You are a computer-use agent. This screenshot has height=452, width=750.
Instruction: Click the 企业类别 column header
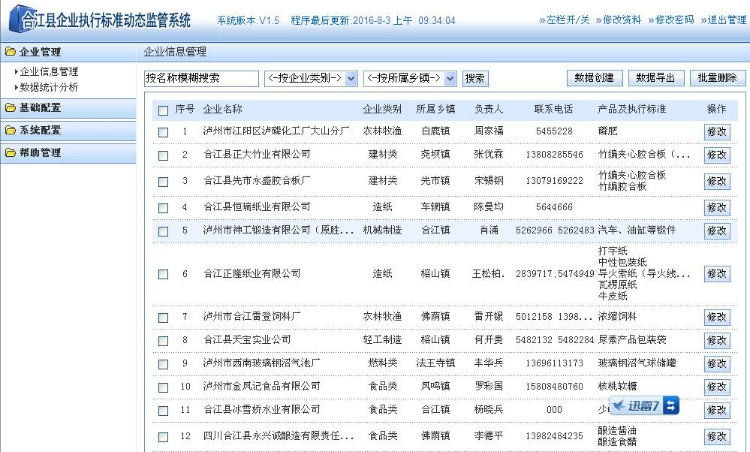pos(382,109)
